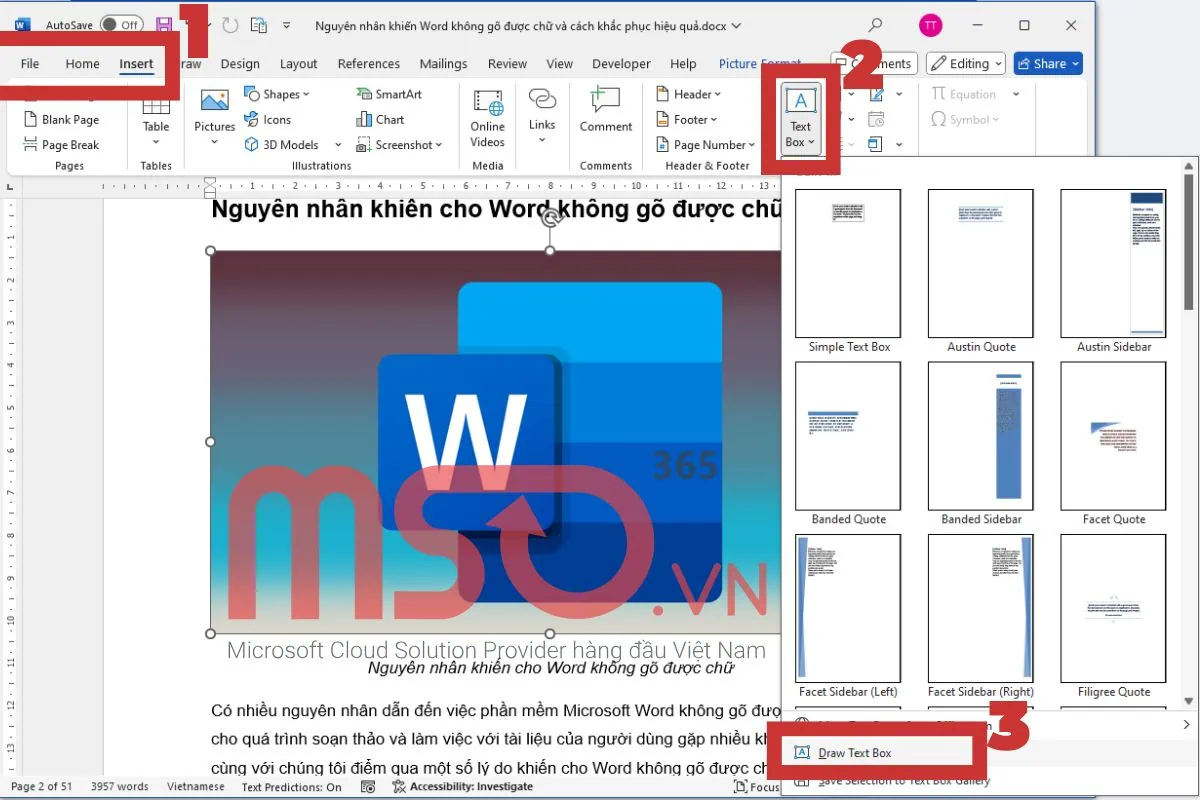Select the Austin Quote text box style
Image resolution: width=1200 pixels, height=800 pixels.
click(981, 262)
